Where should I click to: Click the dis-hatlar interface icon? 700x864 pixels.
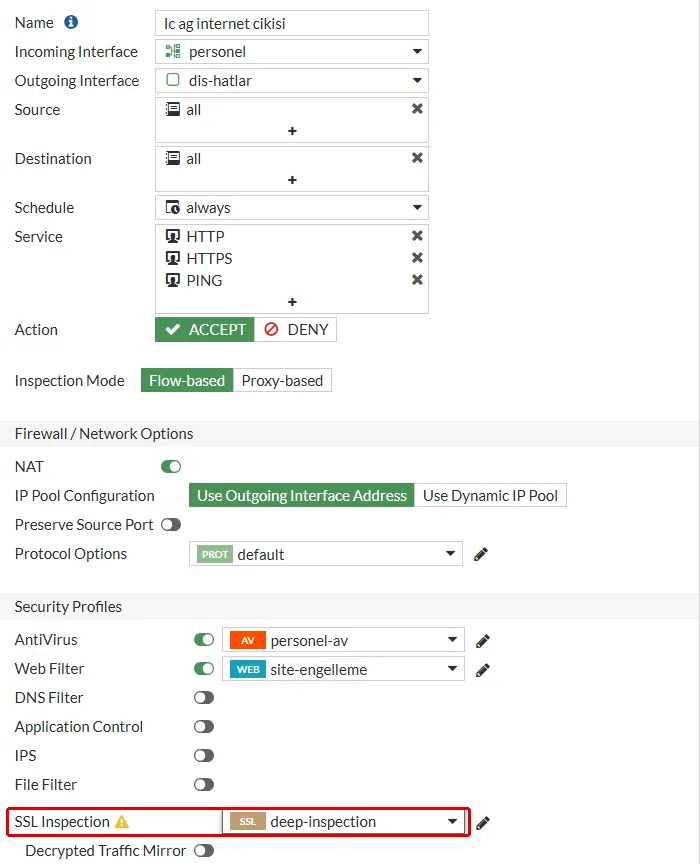[x=173, y=80]
